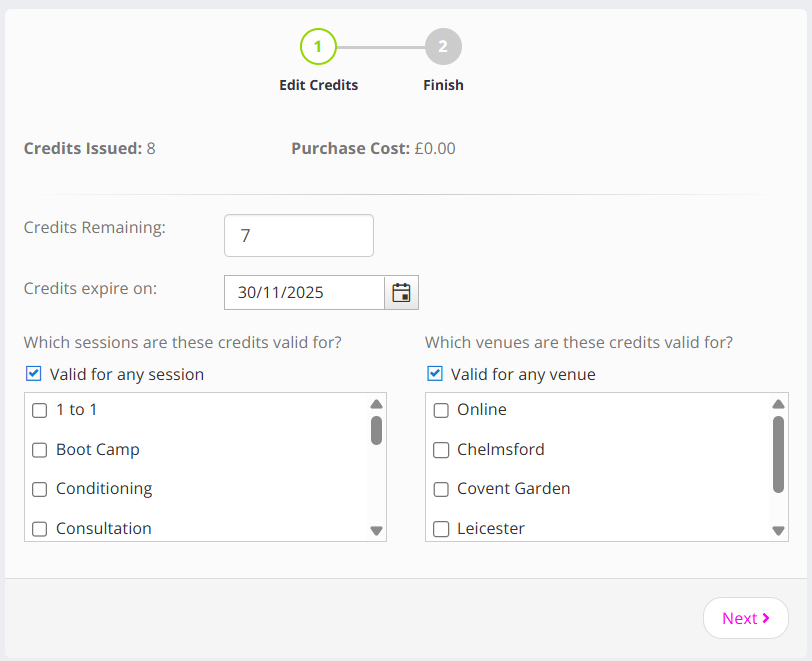Select the Online venue checkbox
The height and width of the screenshot is (661, 812).
click(x=441, y=410)
